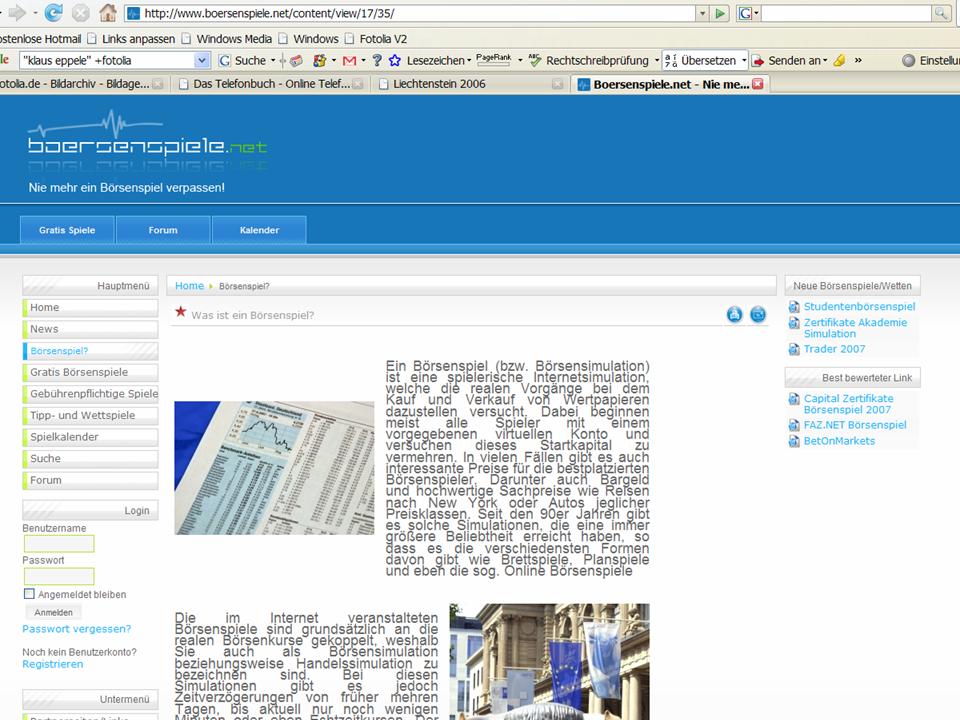Focus the Benutzername input field
Screen dimensions: 960x720
point(59,544)
